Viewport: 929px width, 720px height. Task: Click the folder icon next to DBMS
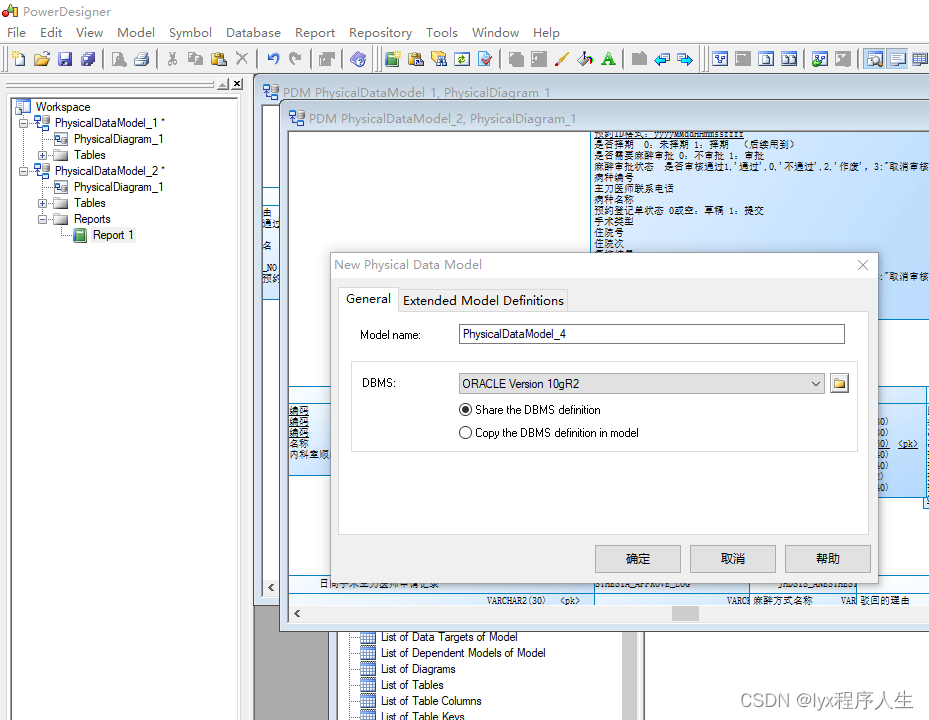839,383
